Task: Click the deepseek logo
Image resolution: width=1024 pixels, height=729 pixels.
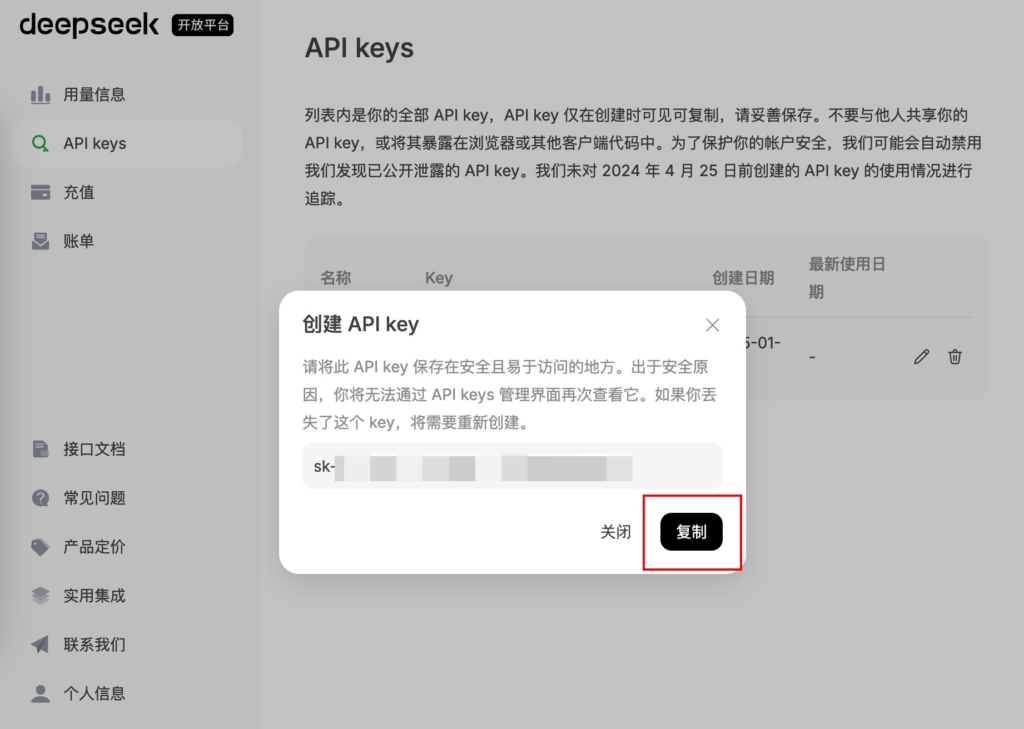Action: (89, 25)
